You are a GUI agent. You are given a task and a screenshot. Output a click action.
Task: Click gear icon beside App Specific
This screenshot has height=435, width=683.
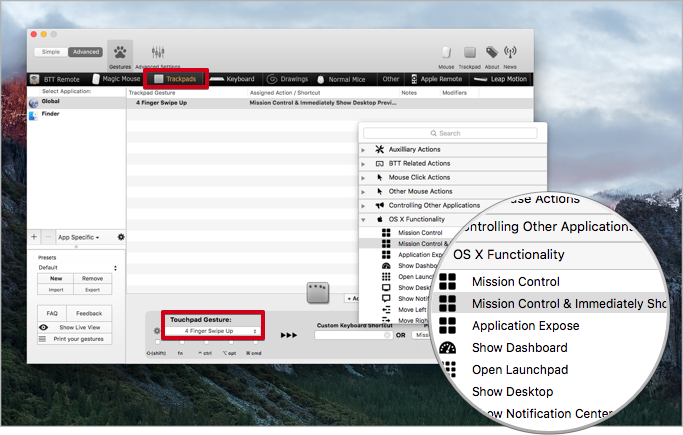pyautogui.click(x=121, y=237)
